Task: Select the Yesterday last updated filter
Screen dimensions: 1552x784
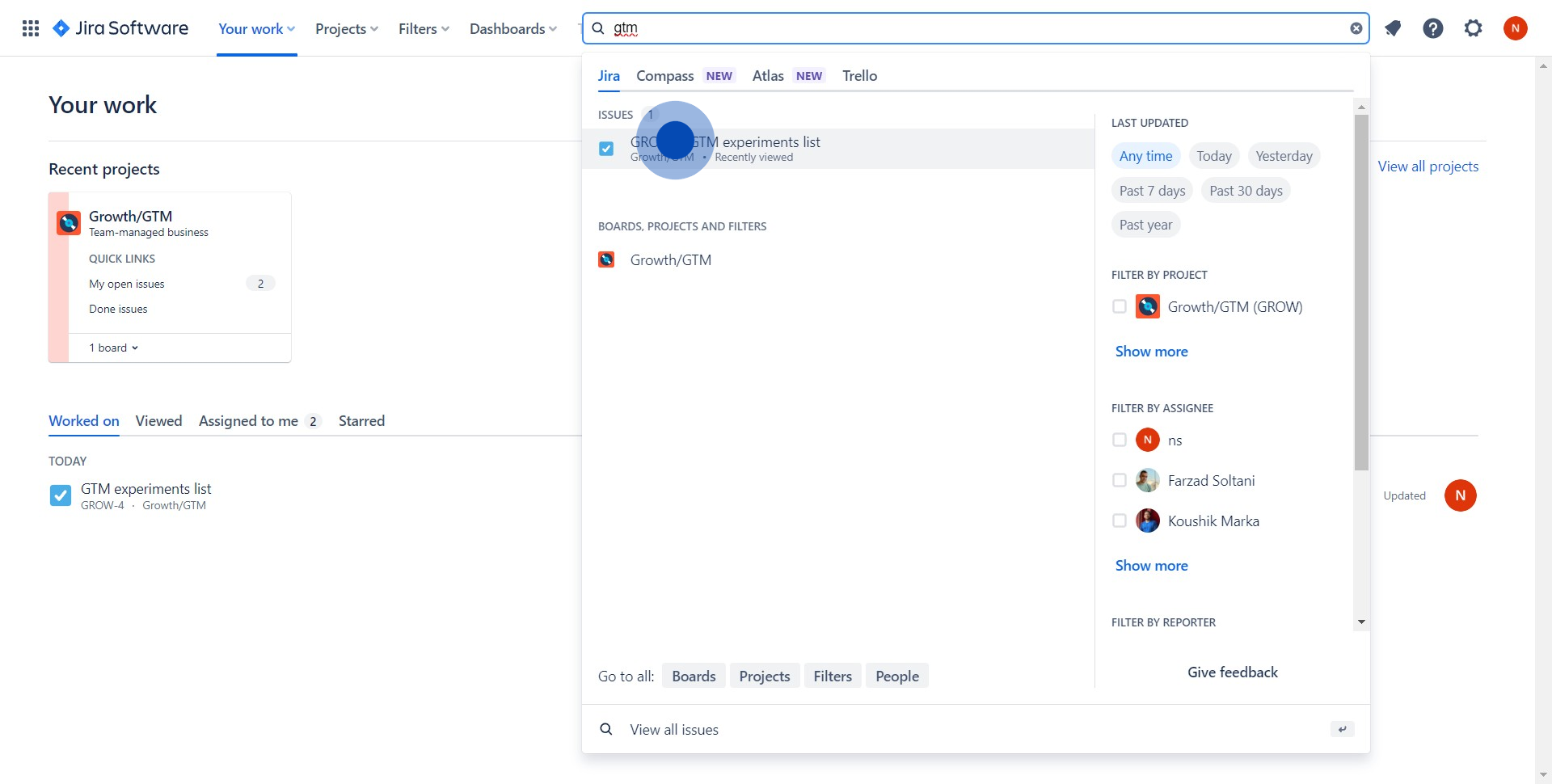Action: [1284, 156]
